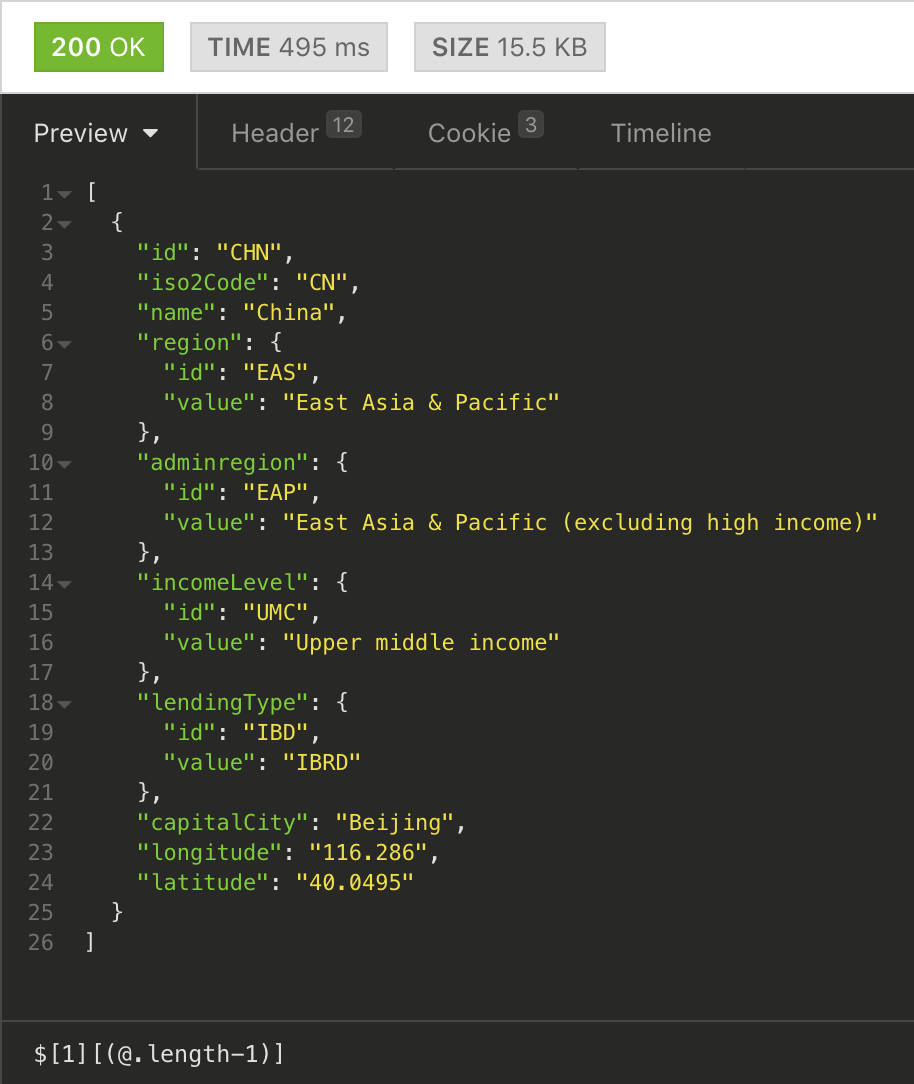The image size is (914, 1084).
Task: Click the 200 OK status badge
Action: click(x=99, y=47)
